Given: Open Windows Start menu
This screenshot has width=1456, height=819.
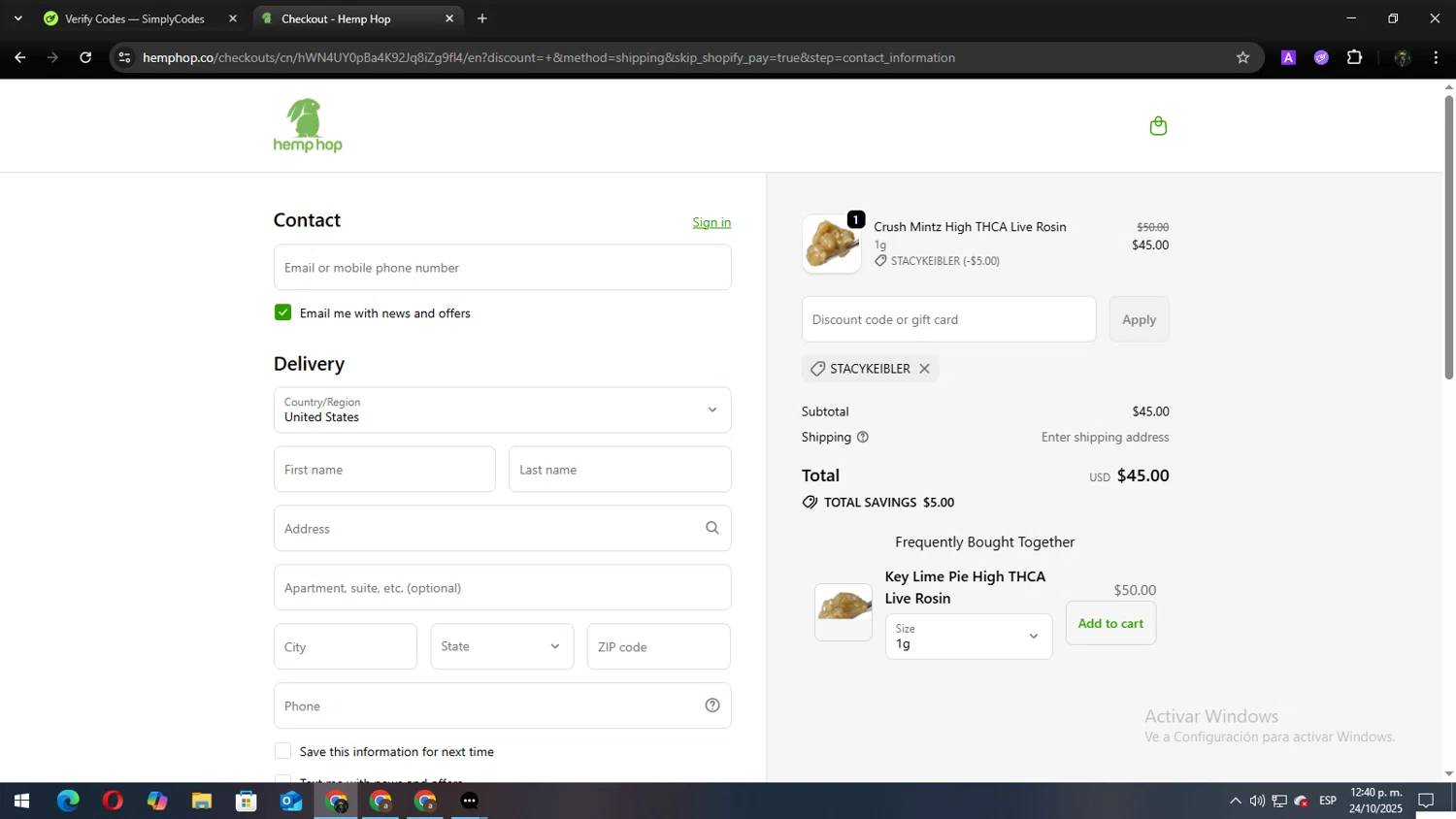Looking at the screenshot, I should click(x=21, y=801).
